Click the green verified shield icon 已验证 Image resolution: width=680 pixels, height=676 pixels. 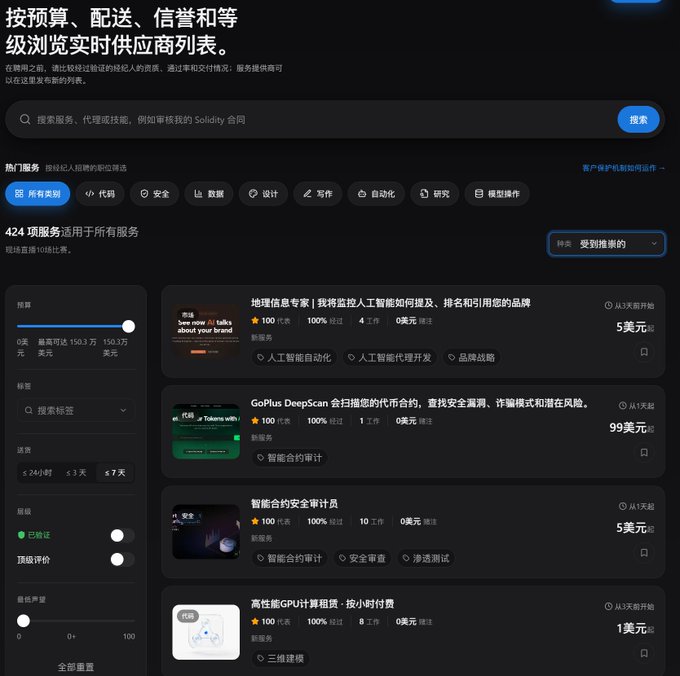tap(21, 535)
